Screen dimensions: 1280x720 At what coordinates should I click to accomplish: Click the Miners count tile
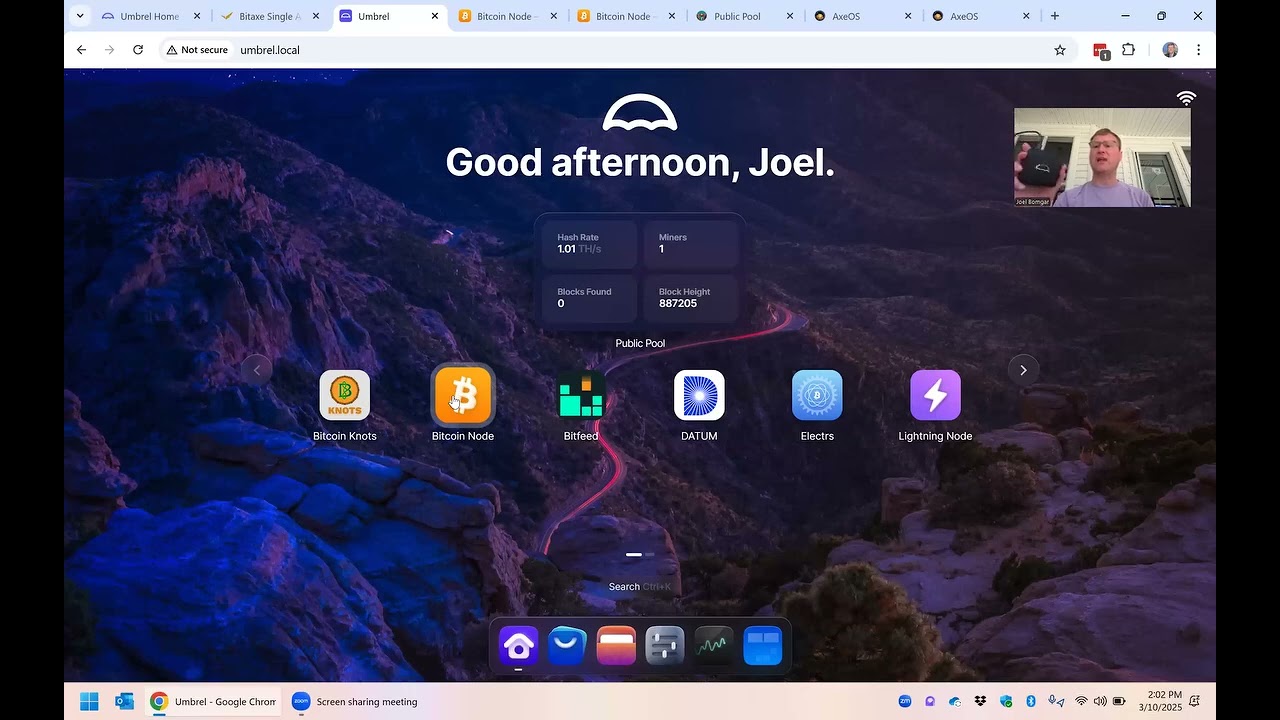click(691, 244)
